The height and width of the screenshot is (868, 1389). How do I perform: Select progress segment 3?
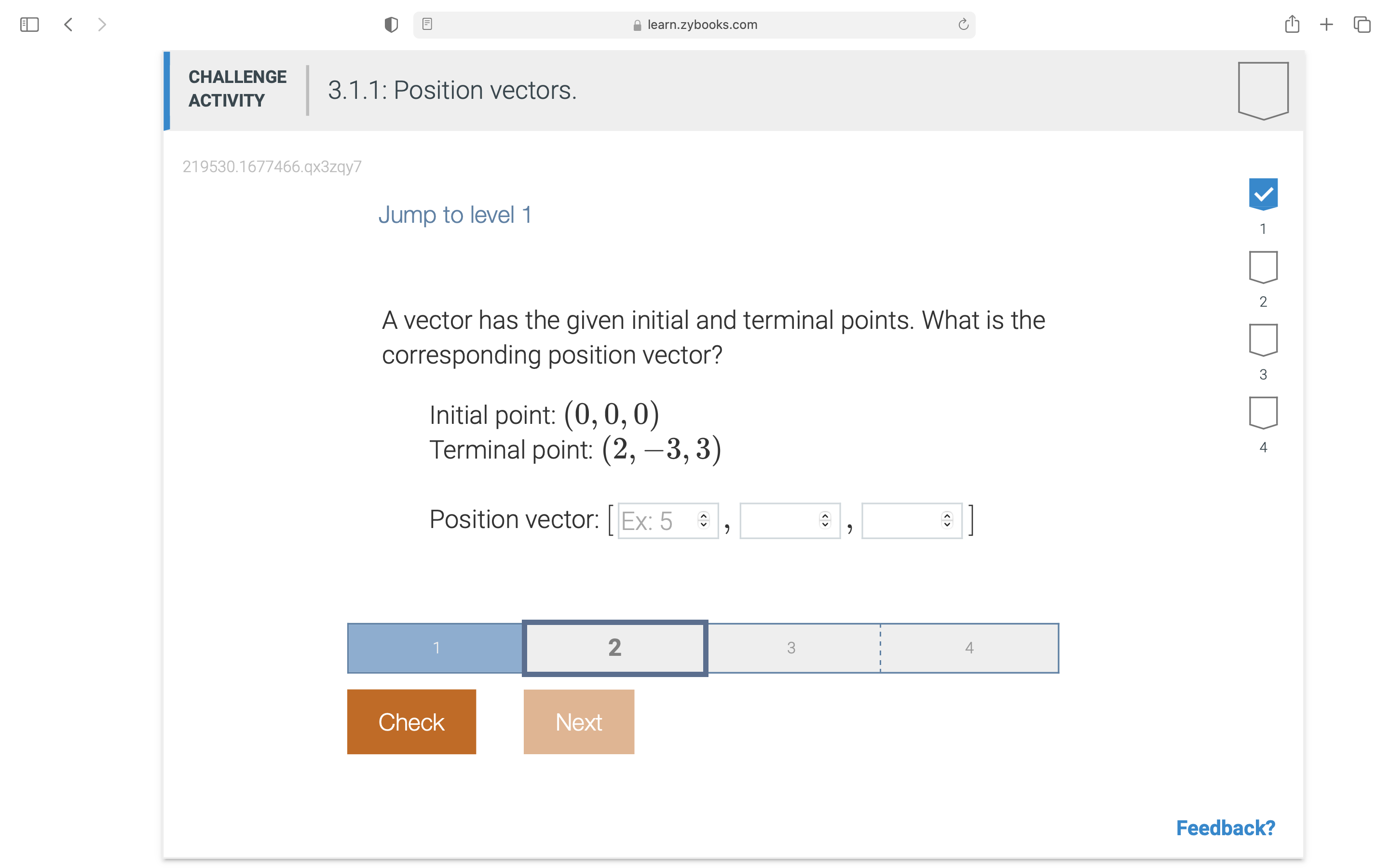pos(792,648)
